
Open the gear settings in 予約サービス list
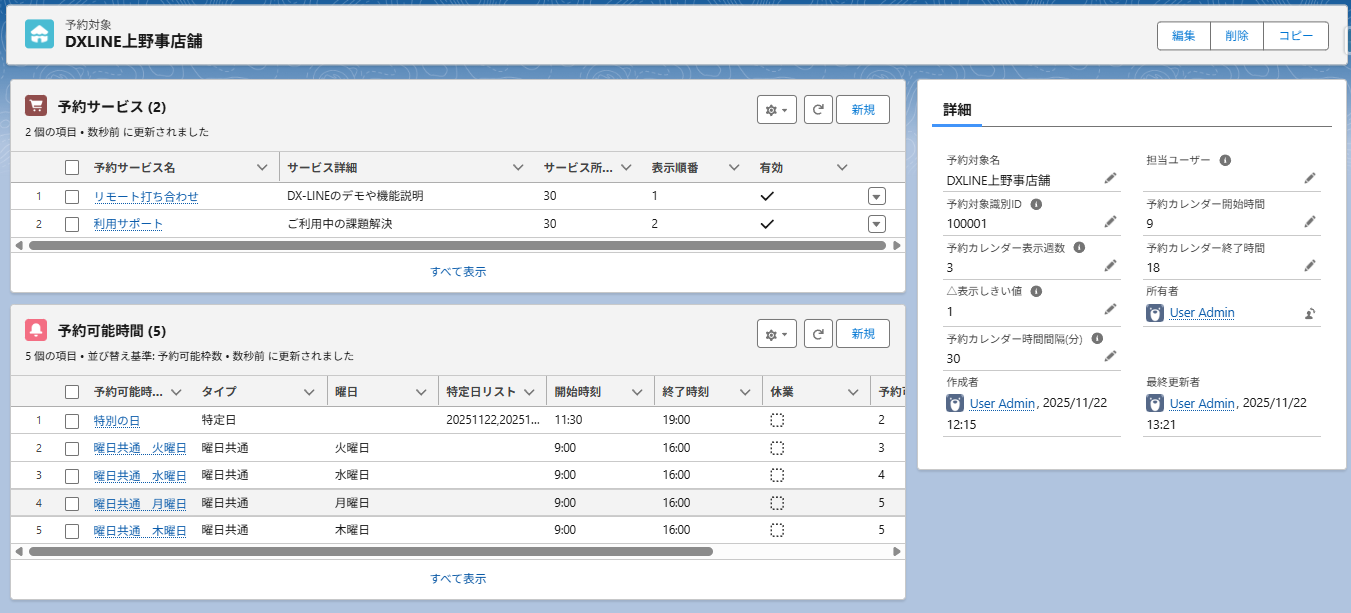[x=776, y=110]
